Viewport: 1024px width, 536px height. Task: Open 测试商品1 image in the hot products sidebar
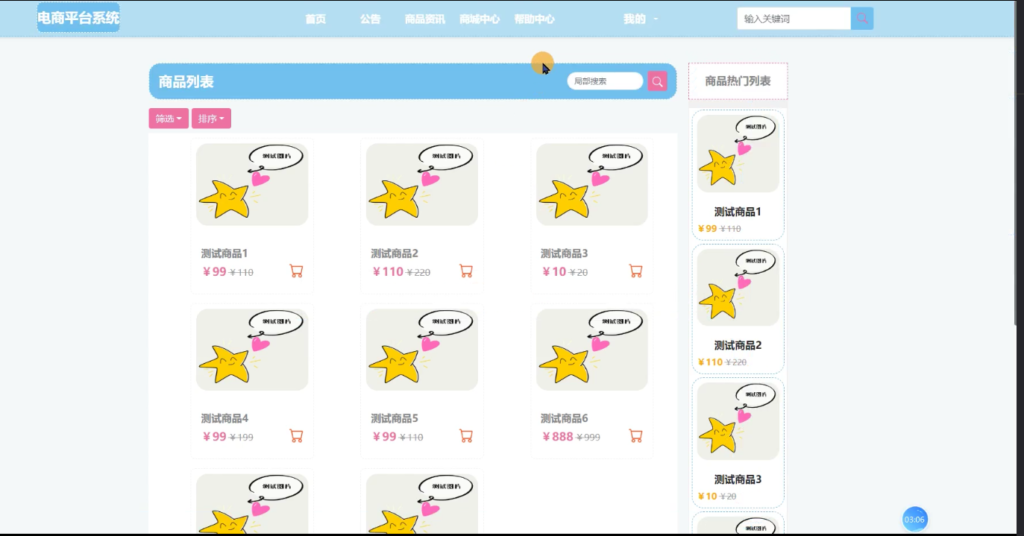(x=738, y=153)
